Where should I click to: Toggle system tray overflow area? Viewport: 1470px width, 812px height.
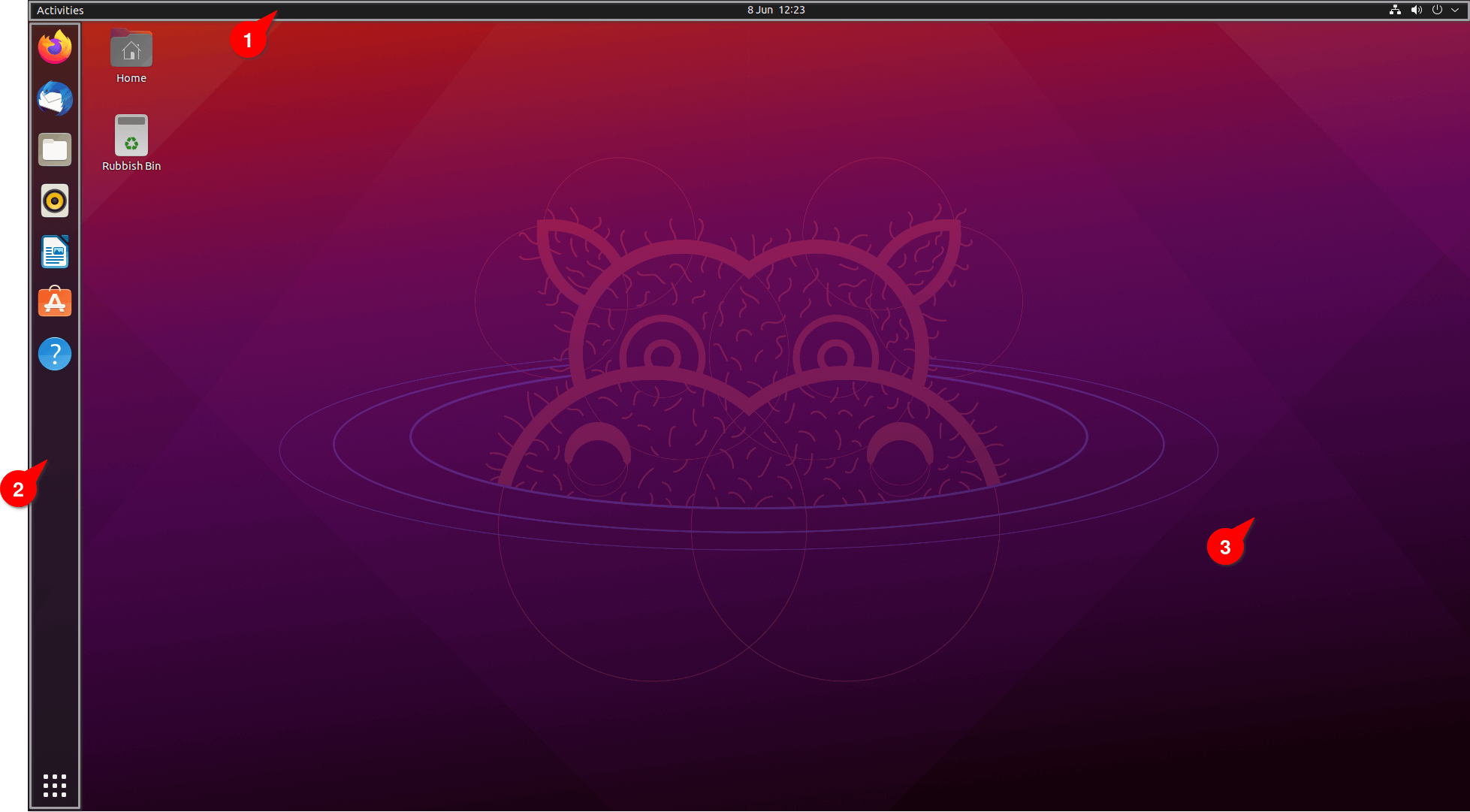[x=1455, y=10]
